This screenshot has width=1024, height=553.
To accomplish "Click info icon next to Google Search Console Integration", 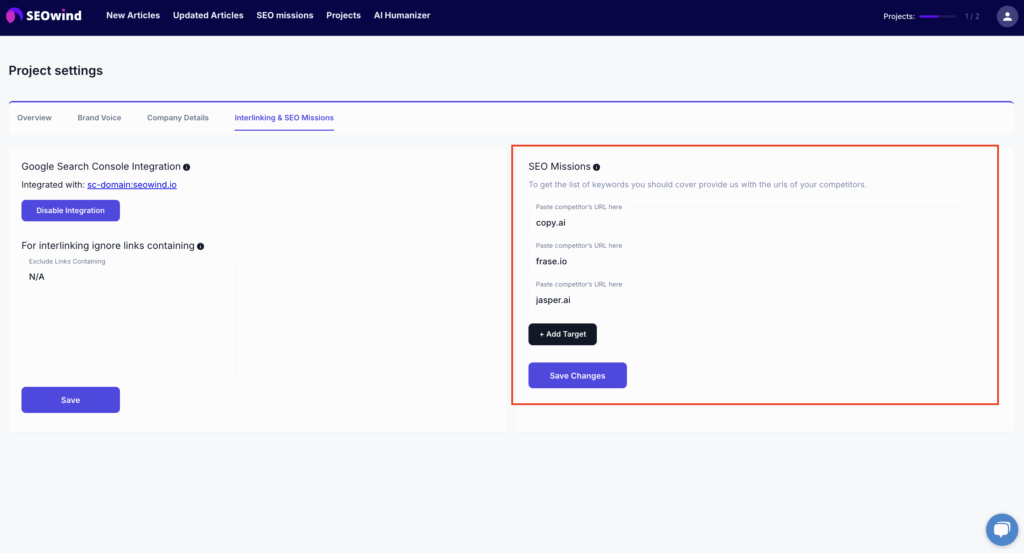I will (x=187, y=167).
